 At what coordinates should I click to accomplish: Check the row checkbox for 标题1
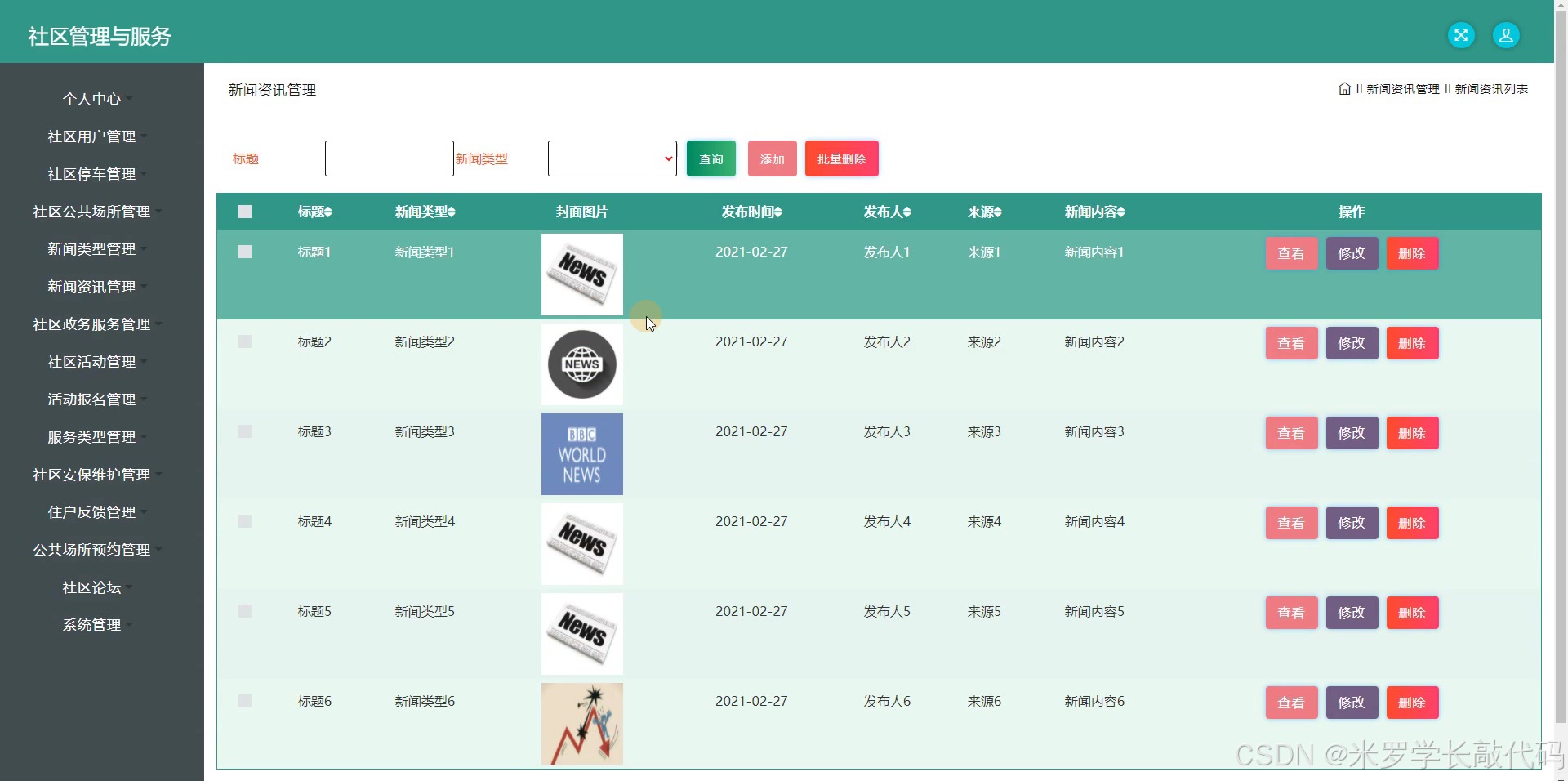coord(244,252)
